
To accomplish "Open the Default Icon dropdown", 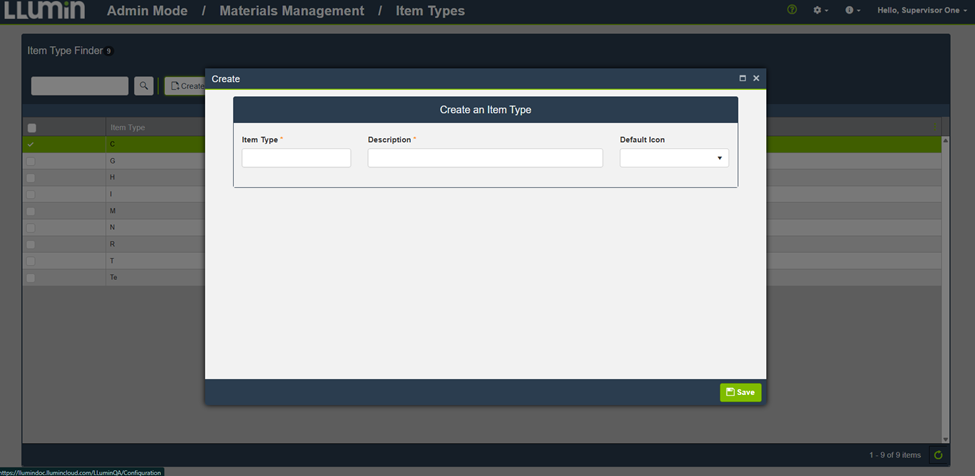I will point(674,158).
